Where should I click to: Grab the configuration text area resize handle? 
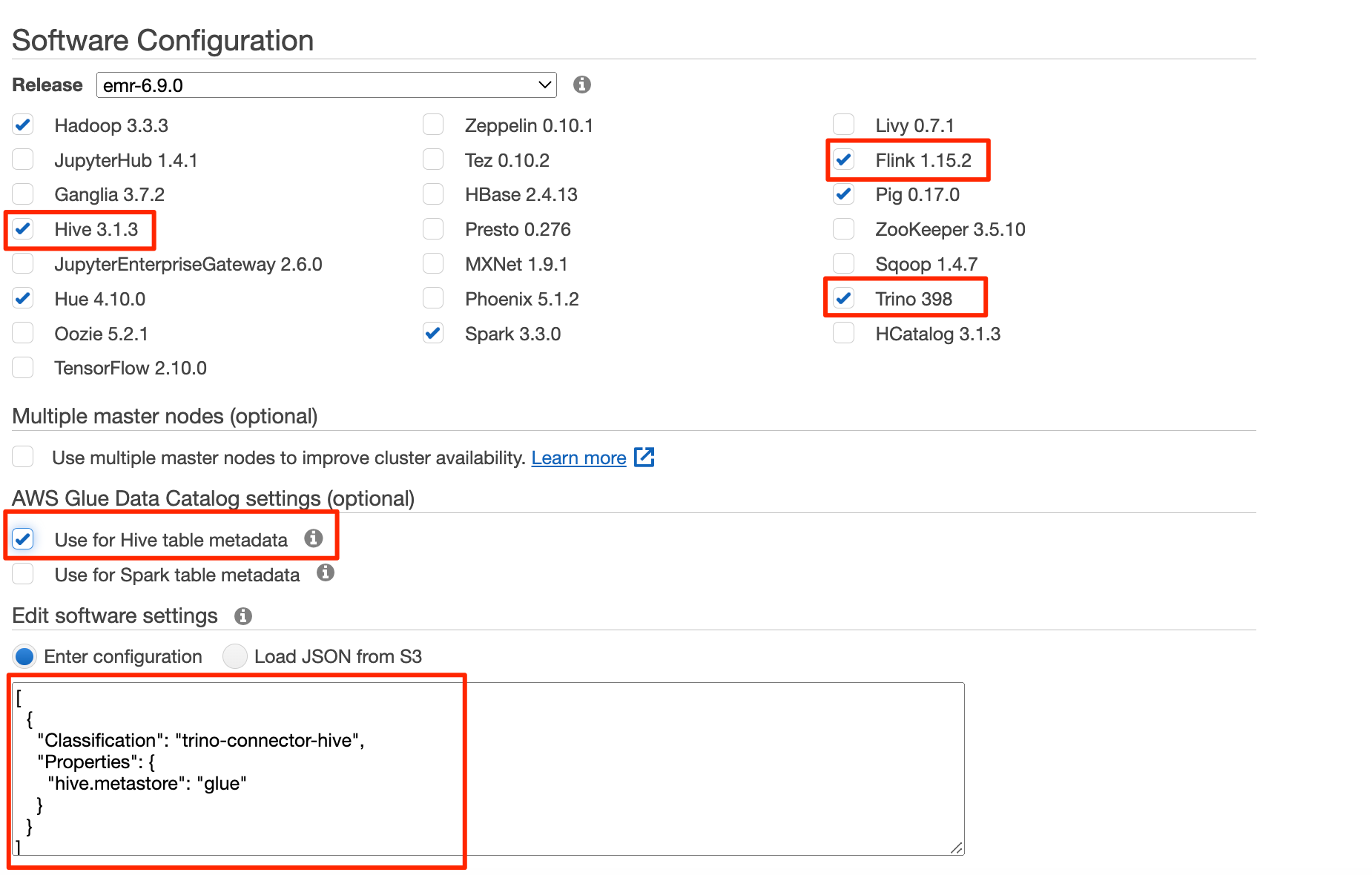tap(957, 848)
